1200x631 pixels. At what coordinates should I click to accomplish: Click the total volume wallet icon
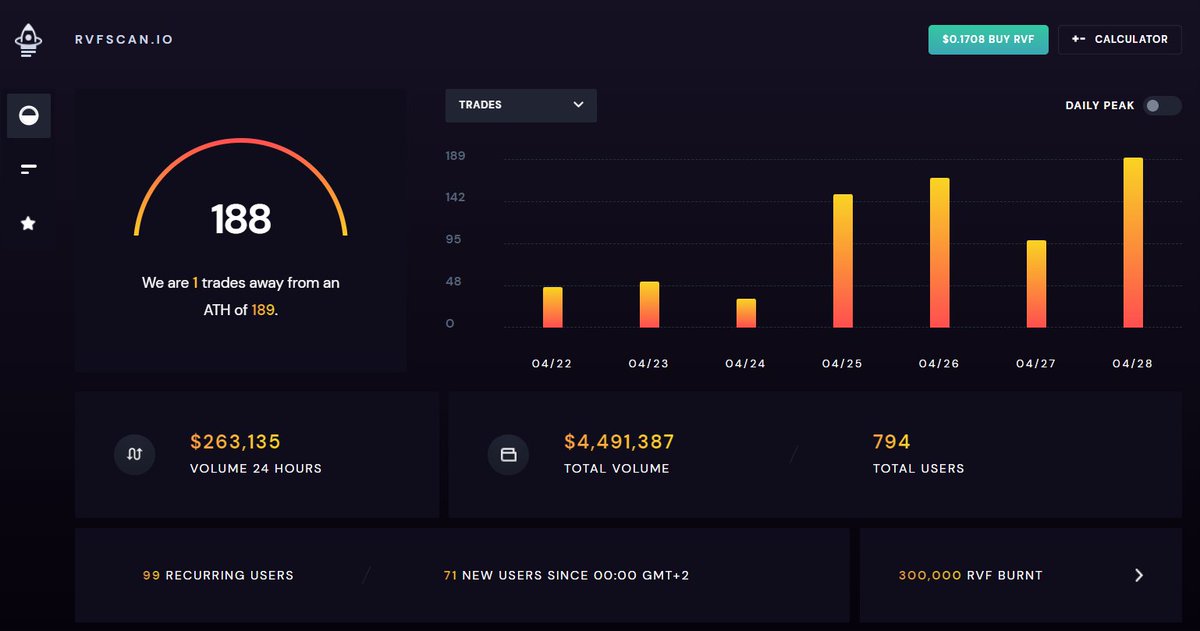(509, 454)
